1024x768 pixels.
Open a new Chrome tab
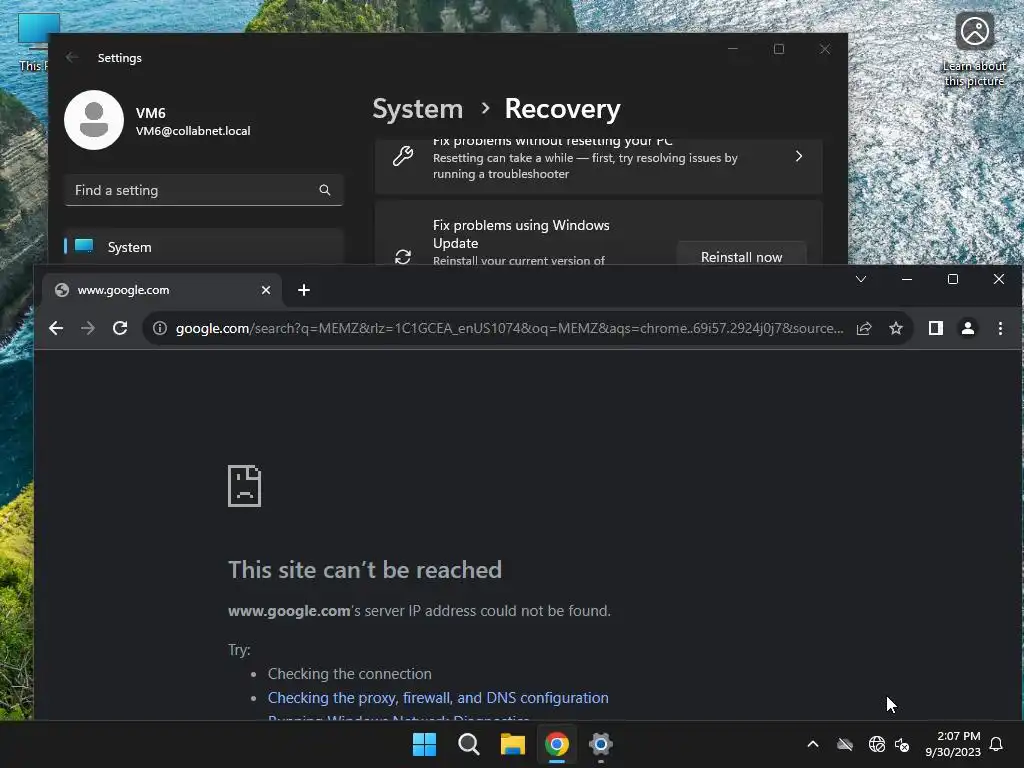tap(304, 290)
